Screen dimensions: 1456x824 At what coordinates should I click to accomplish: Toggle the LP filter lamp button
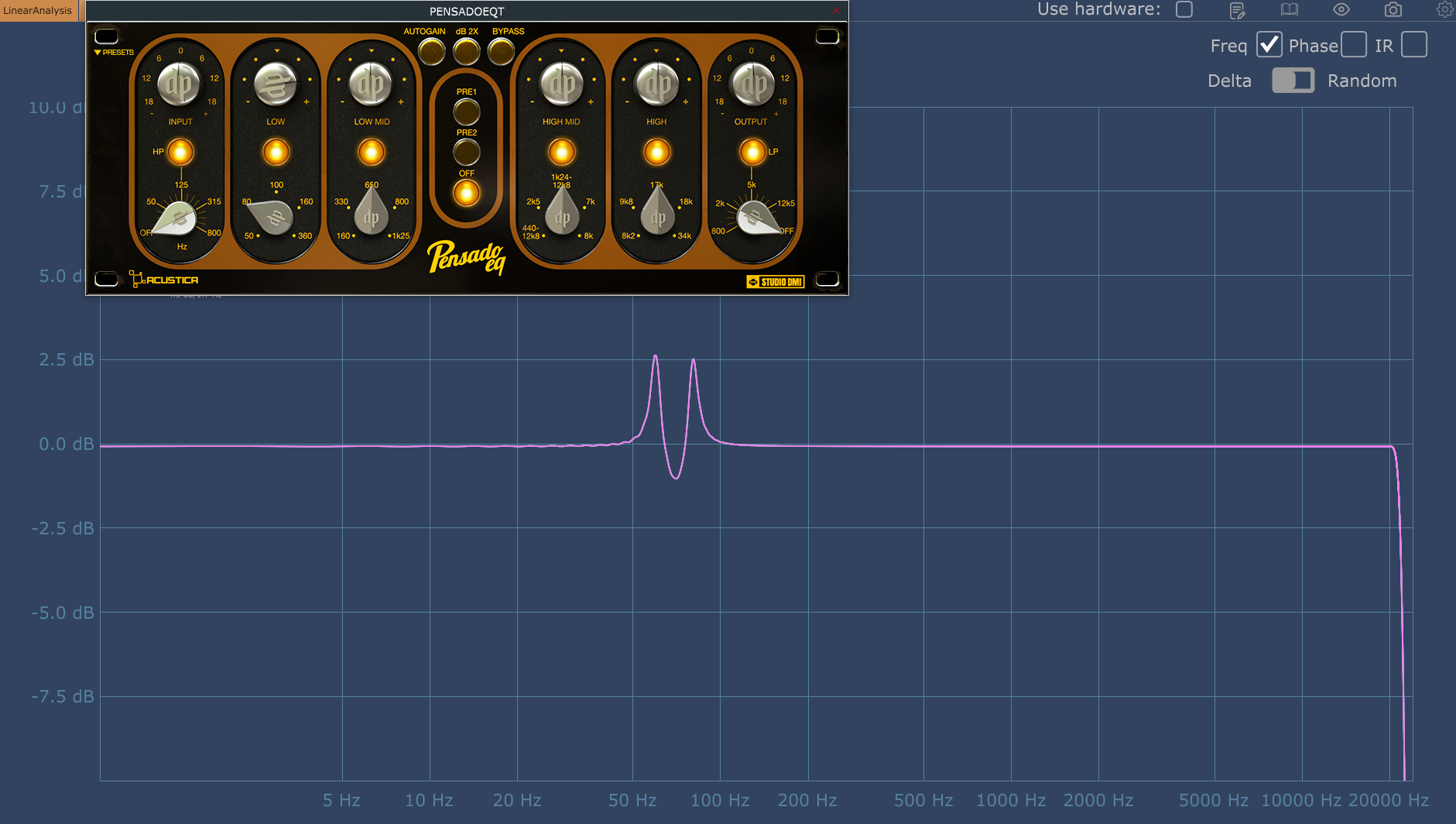[x=752, y=152]
